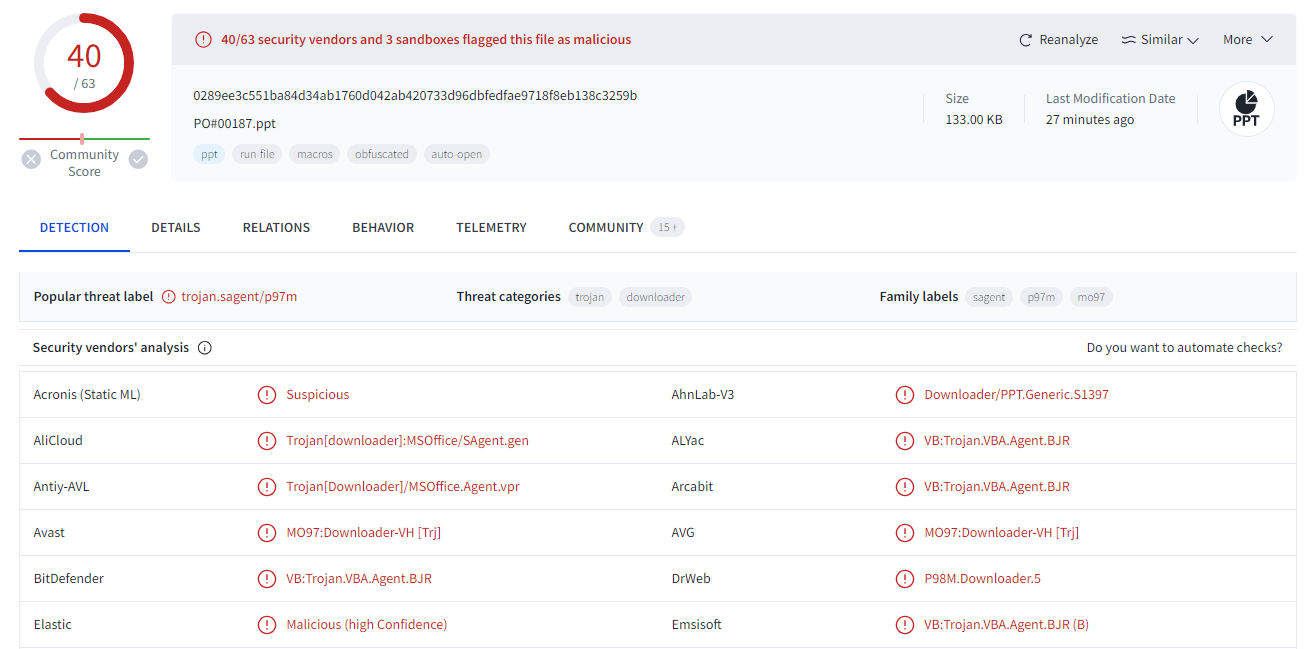Click the alert icon in the Acronis row
Screen dimensions: 1310x649
click(x=266, y=395)
